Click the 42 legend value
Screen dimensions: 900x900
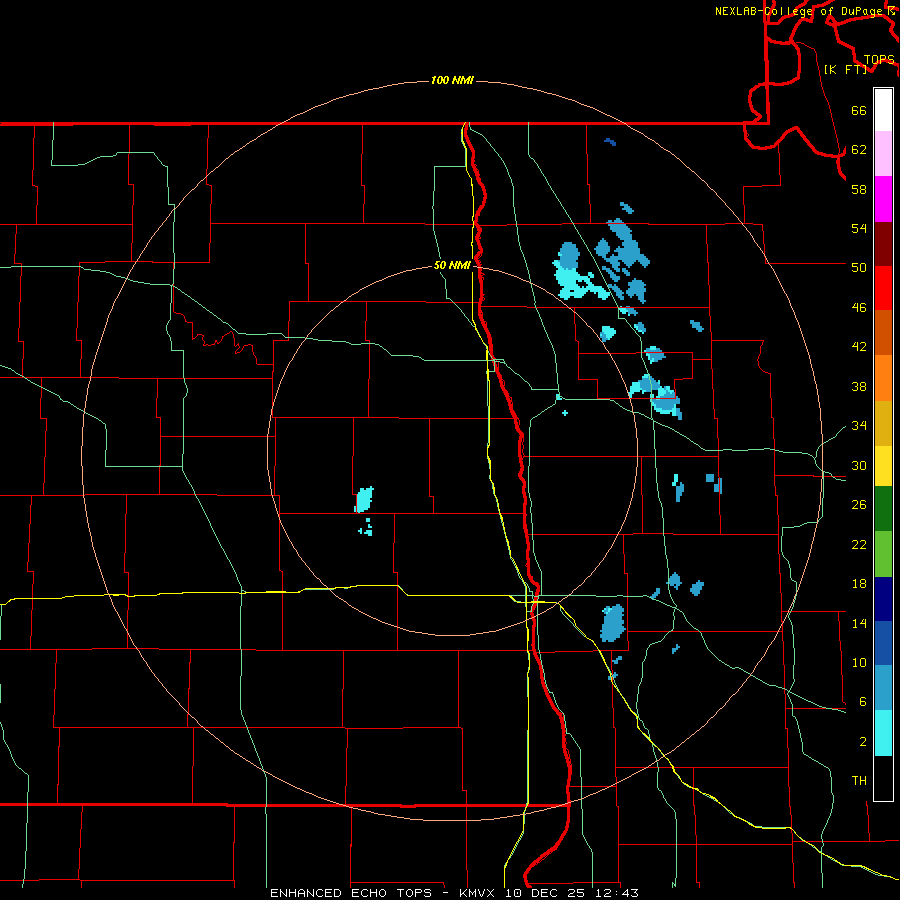[859, 347]
